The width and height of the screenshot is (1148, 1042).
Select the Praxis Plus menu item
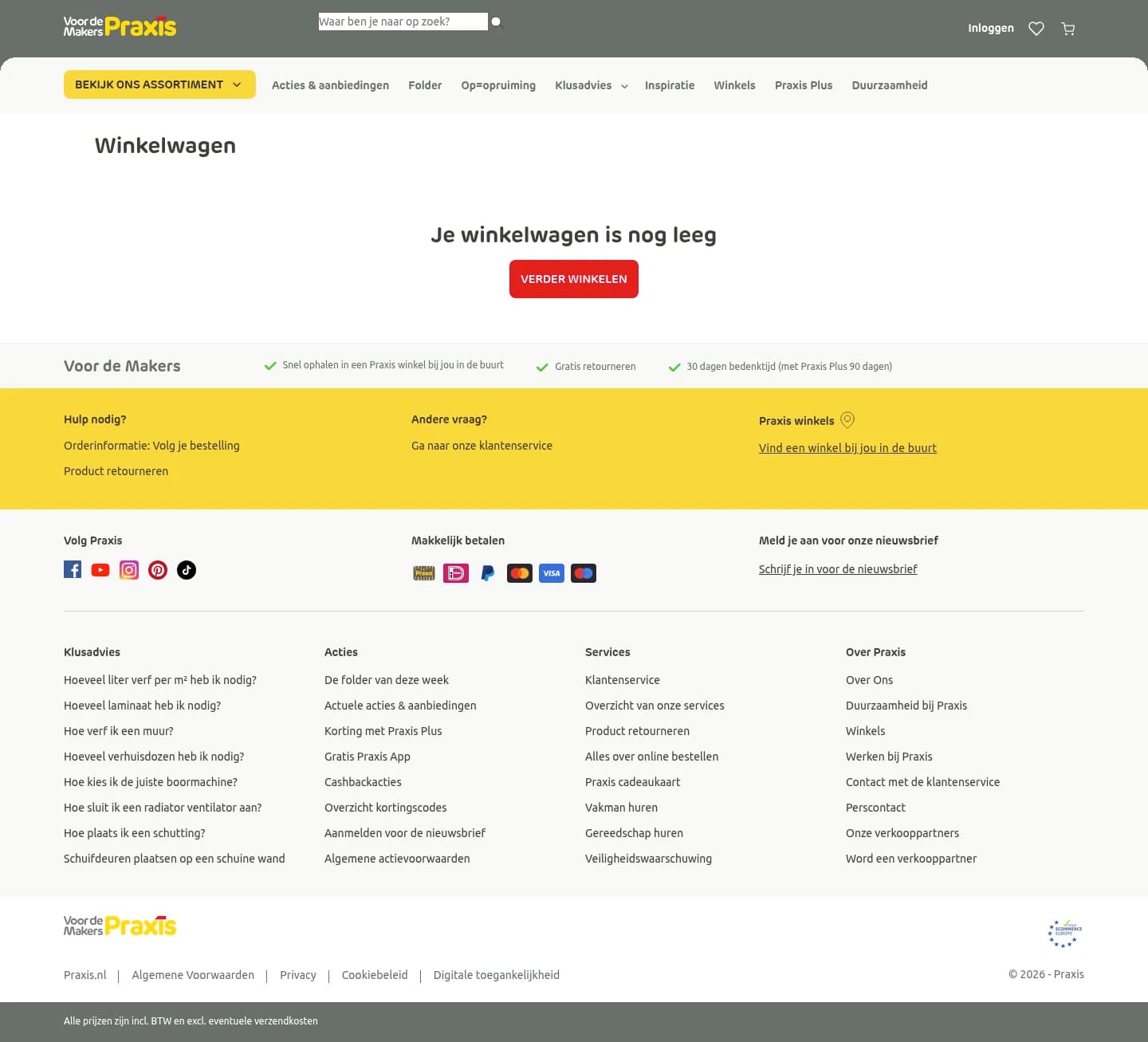804,85
